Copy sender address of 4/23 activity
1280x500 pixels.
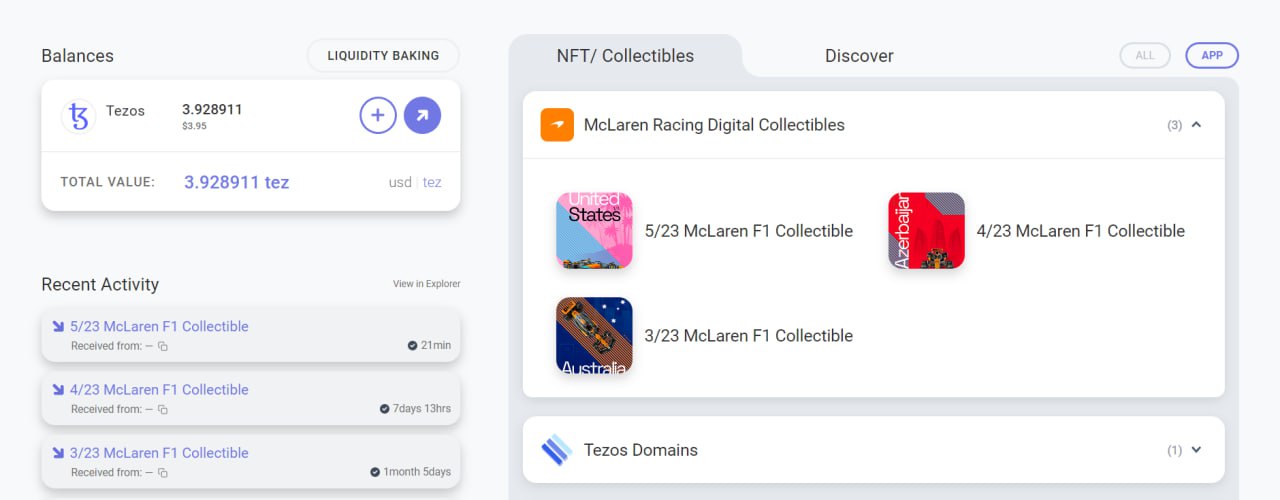[163, 409]
